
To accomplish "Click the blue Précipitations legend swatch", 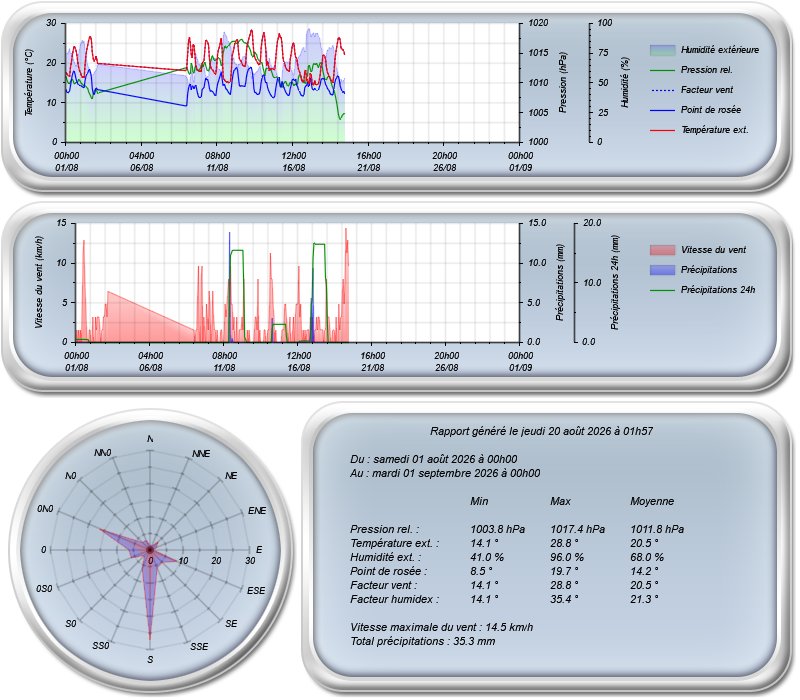I will point(662,270).
